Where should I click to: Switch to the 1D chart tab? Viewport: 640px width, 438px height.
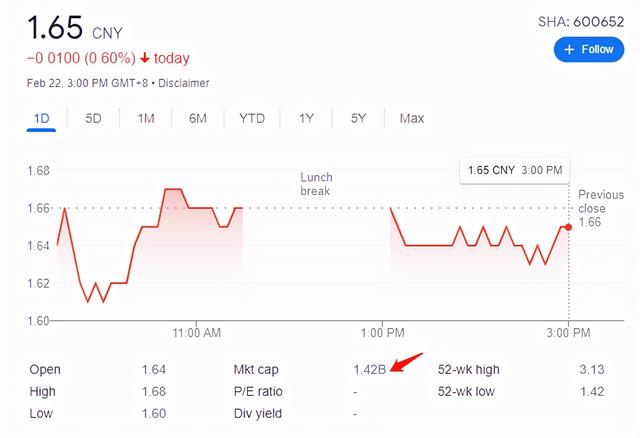coord(42,118)
